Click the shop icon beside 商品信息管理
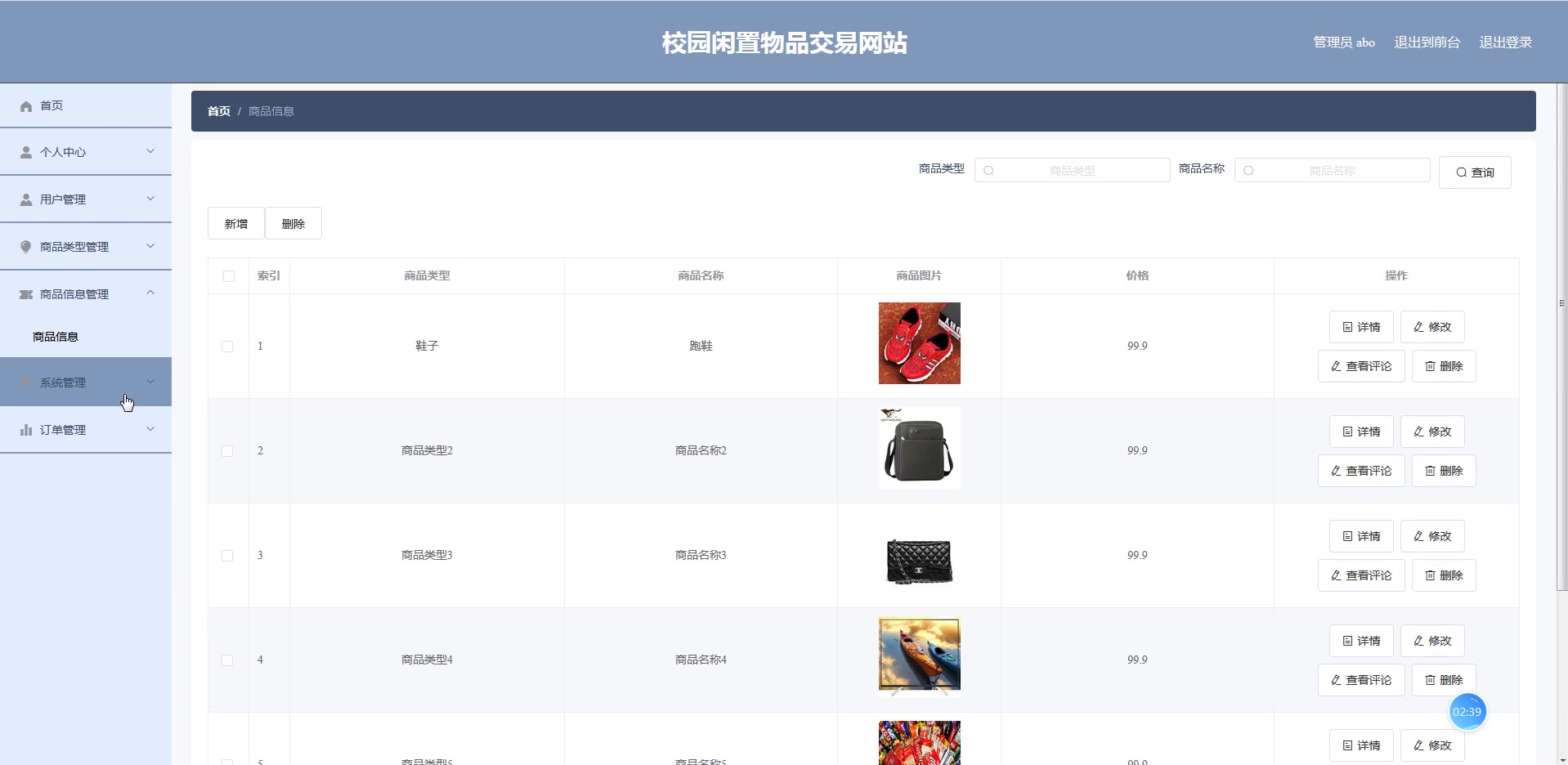The width and height of the screenshot is (1568, 765). point(26,294)
